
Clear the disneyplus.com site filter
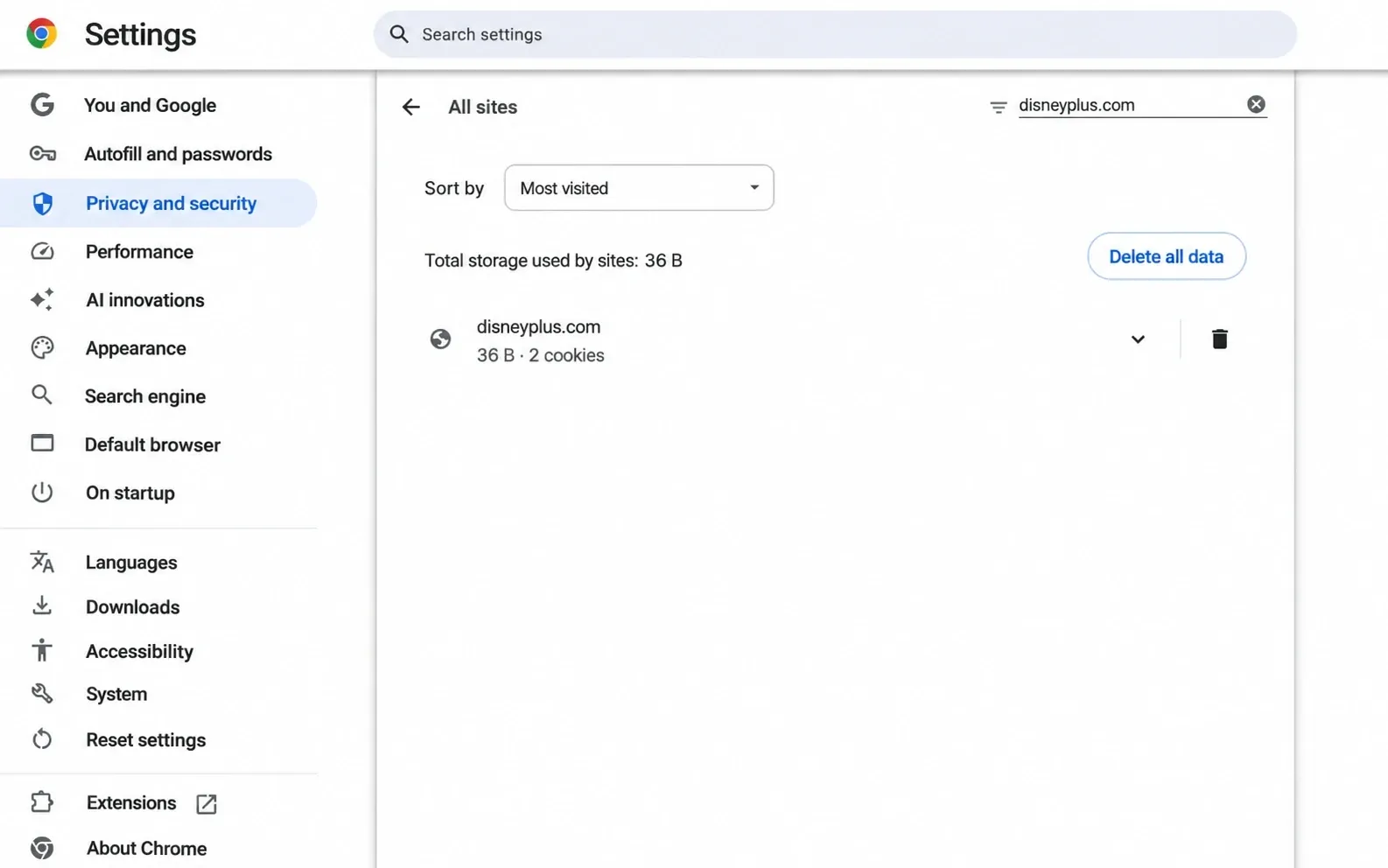[1256, 104]
